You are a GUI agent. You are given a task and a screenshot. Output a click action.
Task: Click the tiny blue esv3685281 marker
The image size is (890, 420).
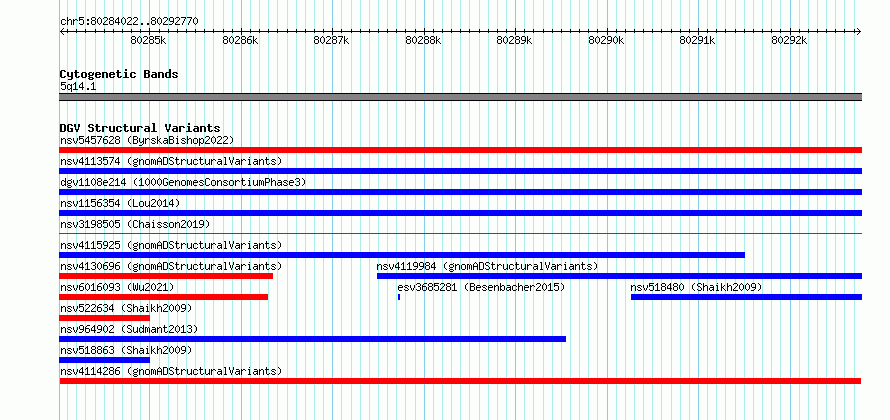(x=399, y=297)
